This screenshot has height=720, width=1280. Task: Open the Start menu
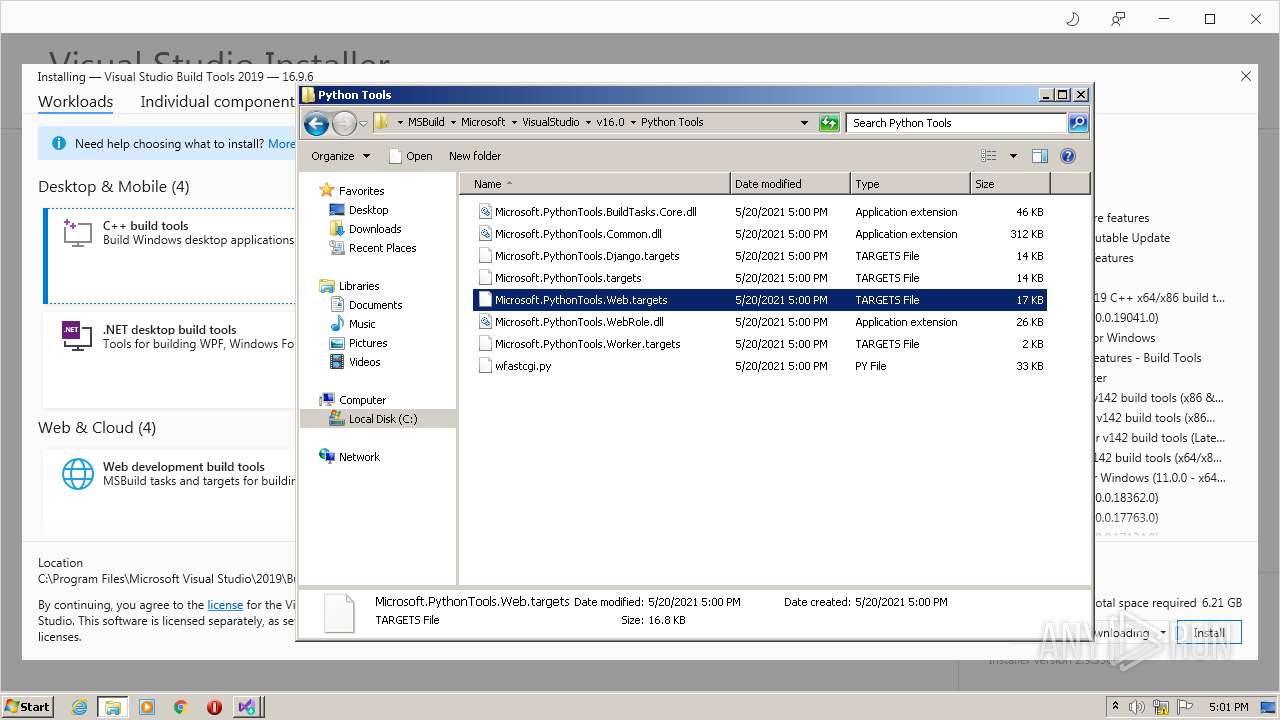point(28,707)
